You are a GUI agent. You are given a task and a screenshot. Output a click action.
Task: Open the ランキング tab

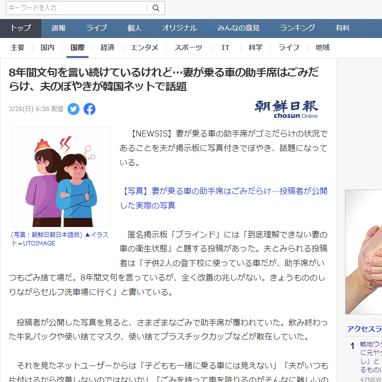point(298,28)
